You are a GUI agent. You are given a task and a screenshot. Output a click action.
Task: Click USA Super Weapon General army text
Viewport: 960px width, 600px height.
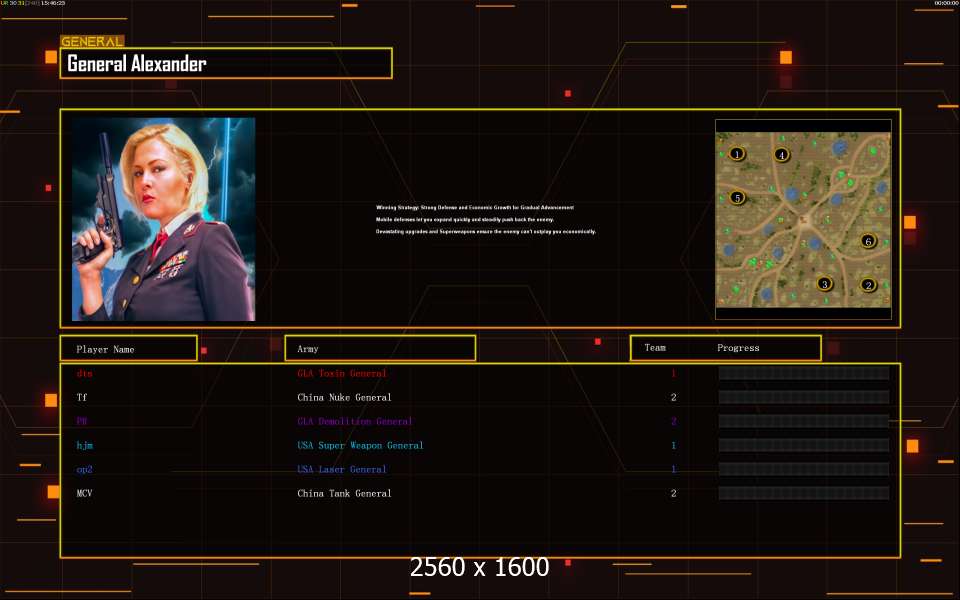[360, 445]
